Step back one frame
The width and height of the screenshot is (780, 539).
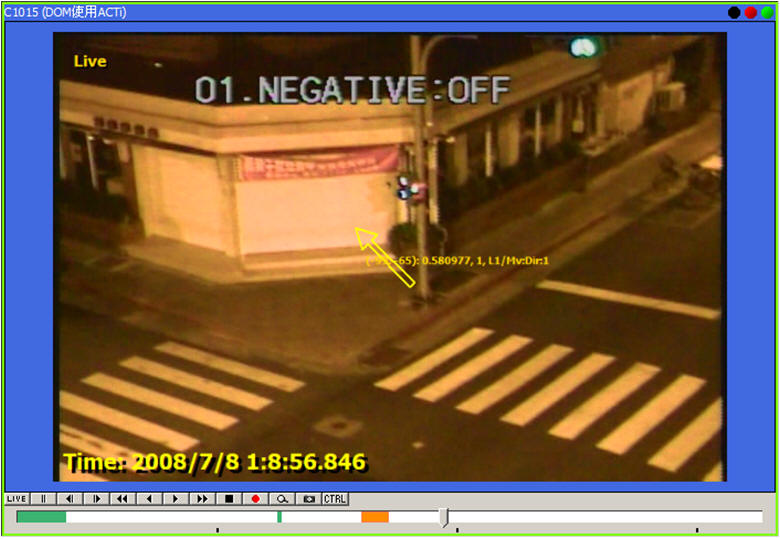(69, 498)
